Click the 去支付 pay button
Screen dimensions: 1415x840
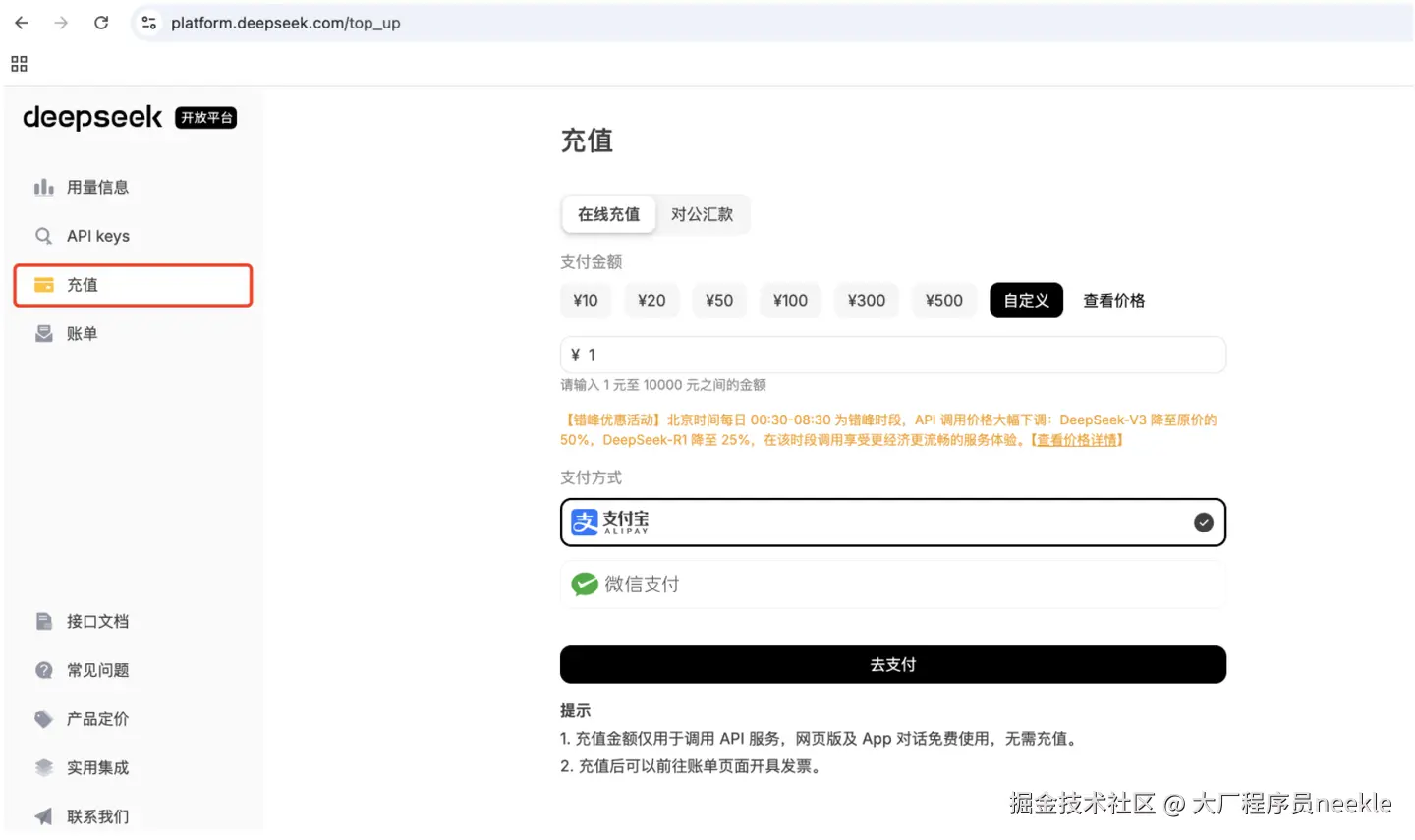click(893, 665)
